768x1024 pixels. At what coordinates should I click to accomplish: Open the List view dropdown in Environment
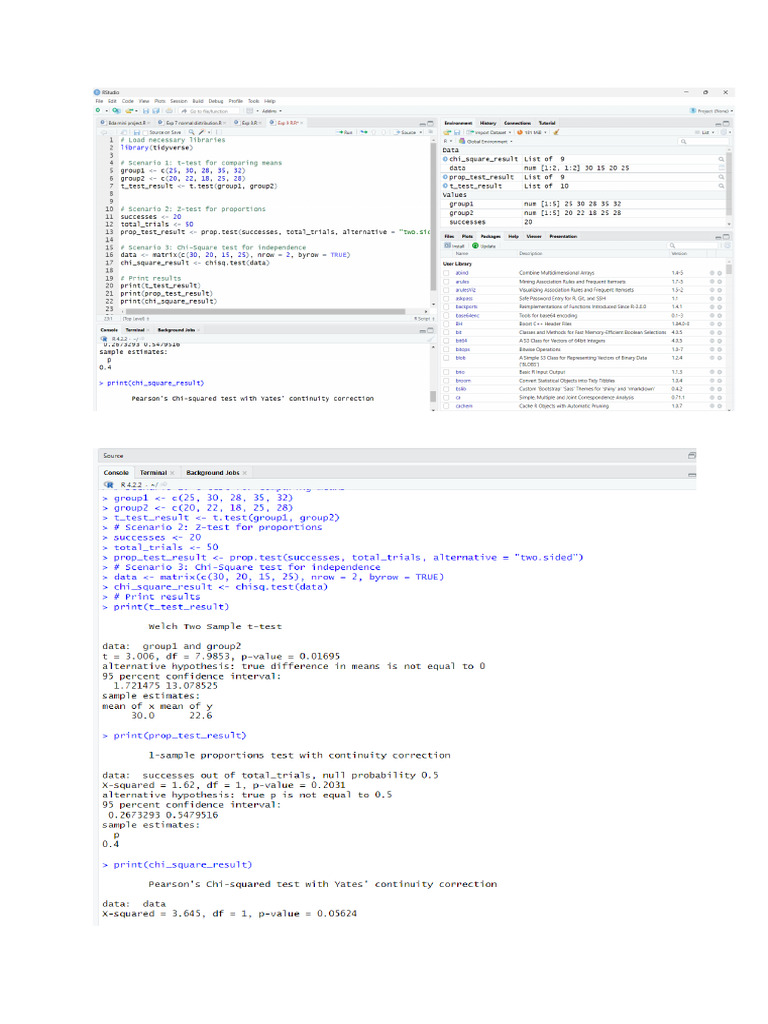point(705,132)
